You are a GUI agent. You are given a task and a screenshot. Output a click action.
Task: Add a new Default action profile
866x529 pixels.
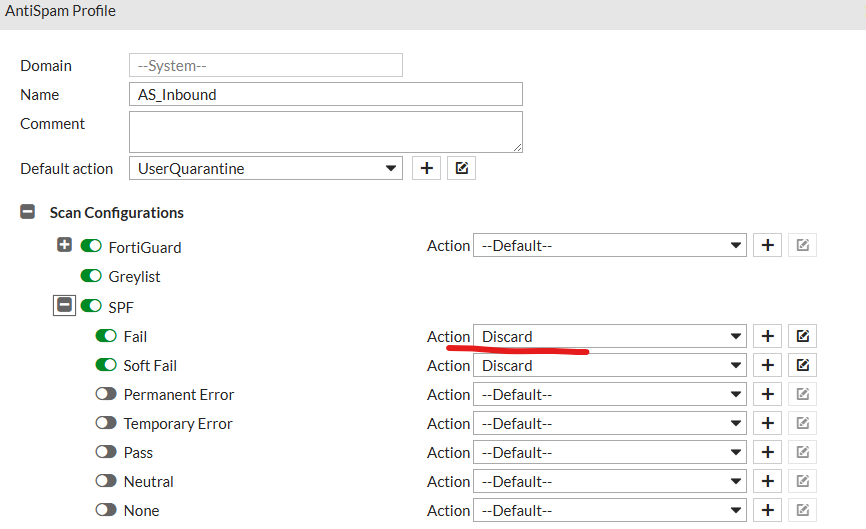tap(426, 168)
